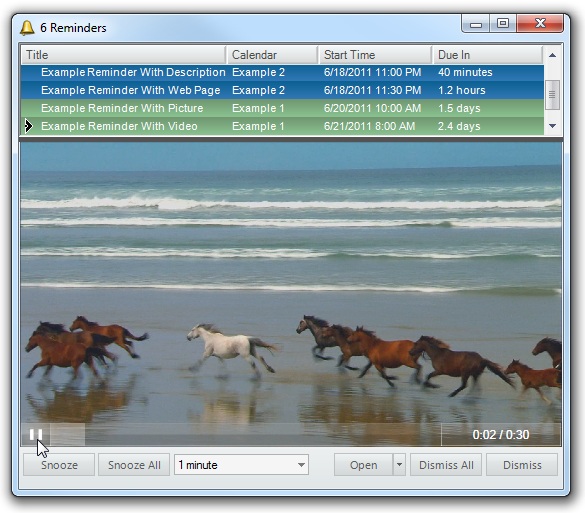The width and height of the screenshot is (585, 513).
Task: Select 'Example Reminder With Description' row
Action: pos(282,72)
